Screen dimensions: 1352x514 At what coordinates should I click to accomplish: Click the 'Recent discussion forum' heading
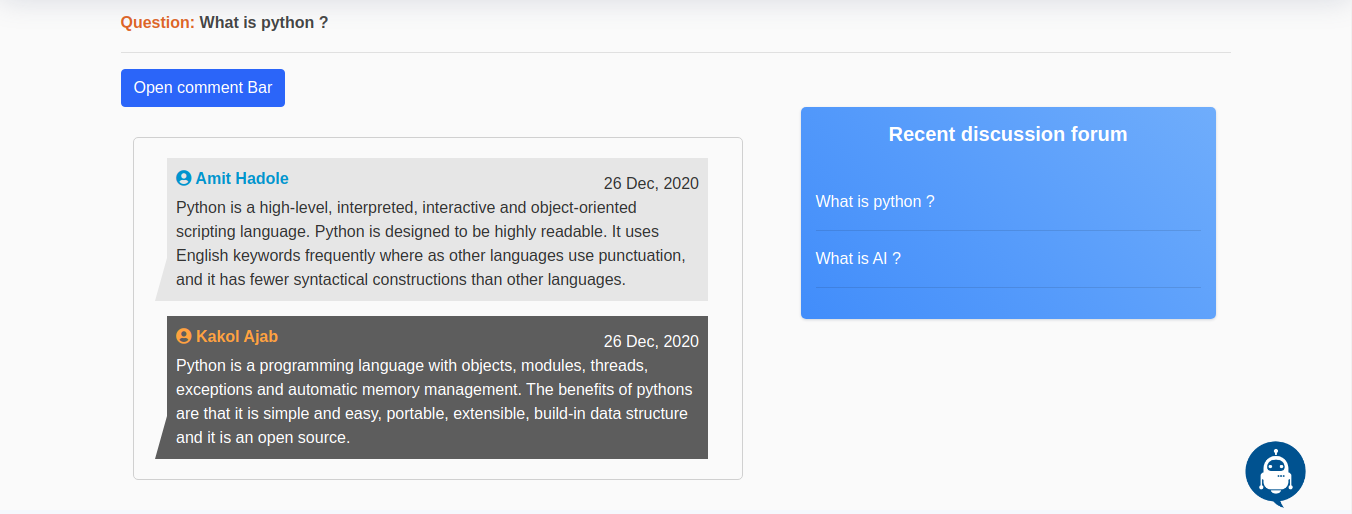tap(1008, 134)
